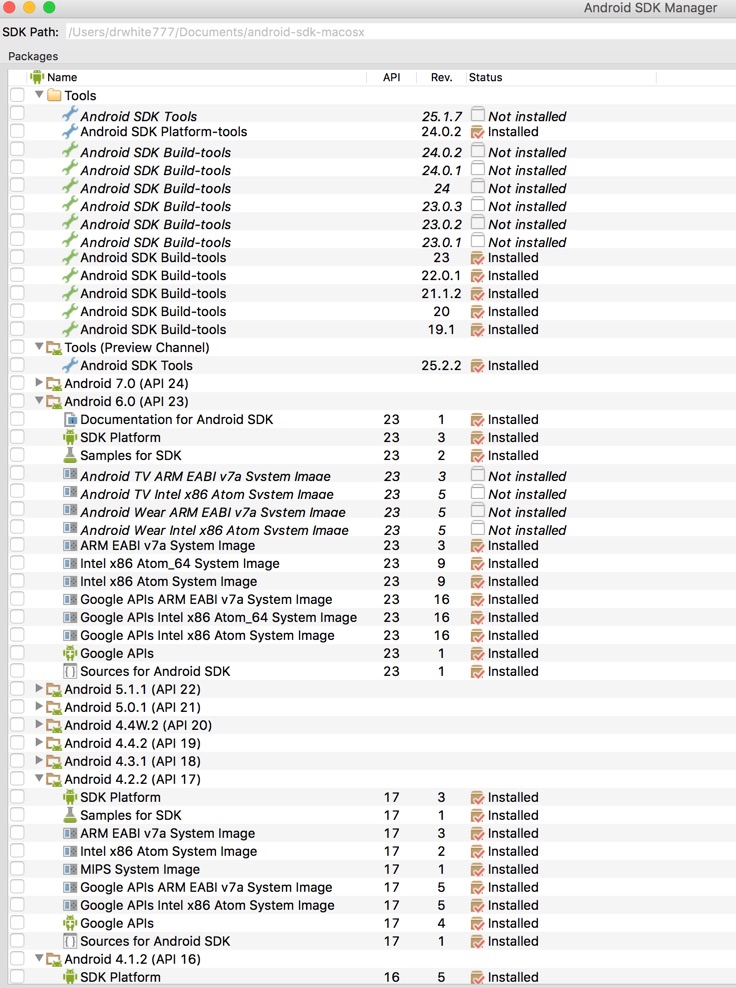This screenshot has height=988, width=736.
Task: Tick the Android Wear ARM EABI v7a checkbox
Action: [17, 508]
